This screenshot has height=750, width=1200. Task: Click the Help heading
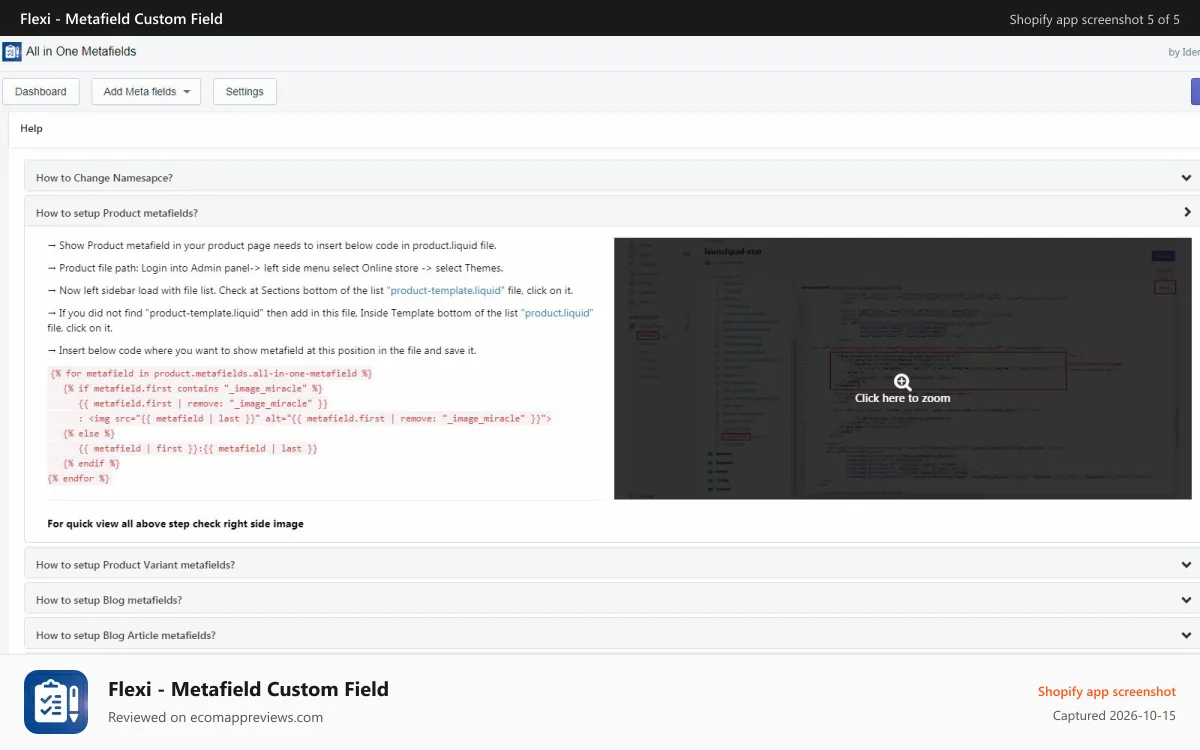[31, 128]
